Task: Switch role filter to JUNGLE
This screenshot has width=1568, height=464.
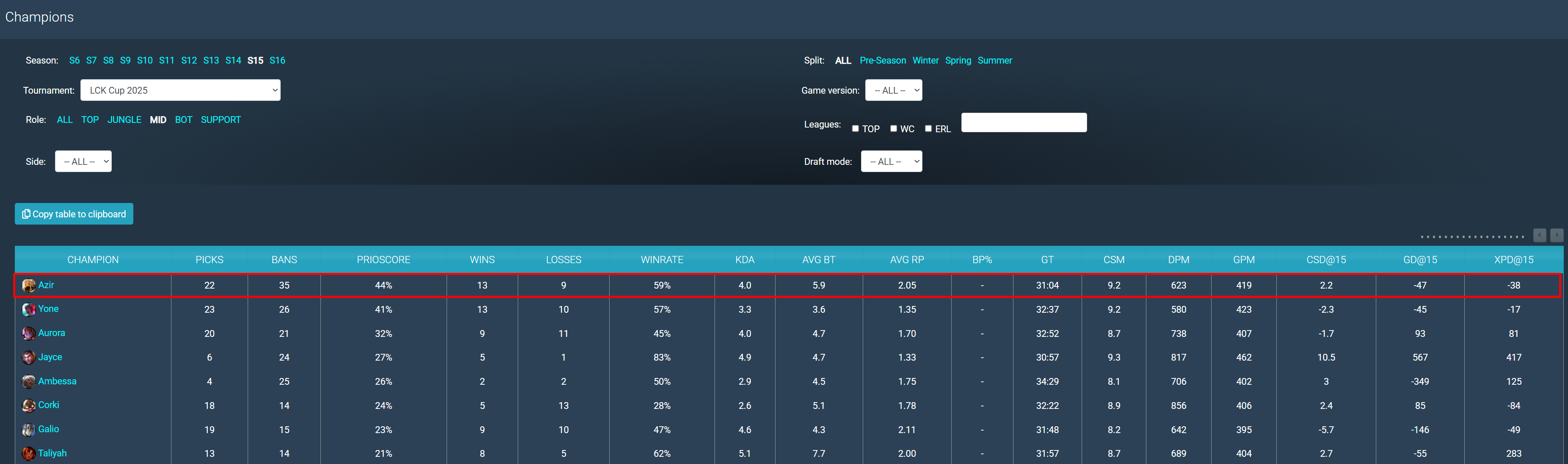Action: coord(124,120)
